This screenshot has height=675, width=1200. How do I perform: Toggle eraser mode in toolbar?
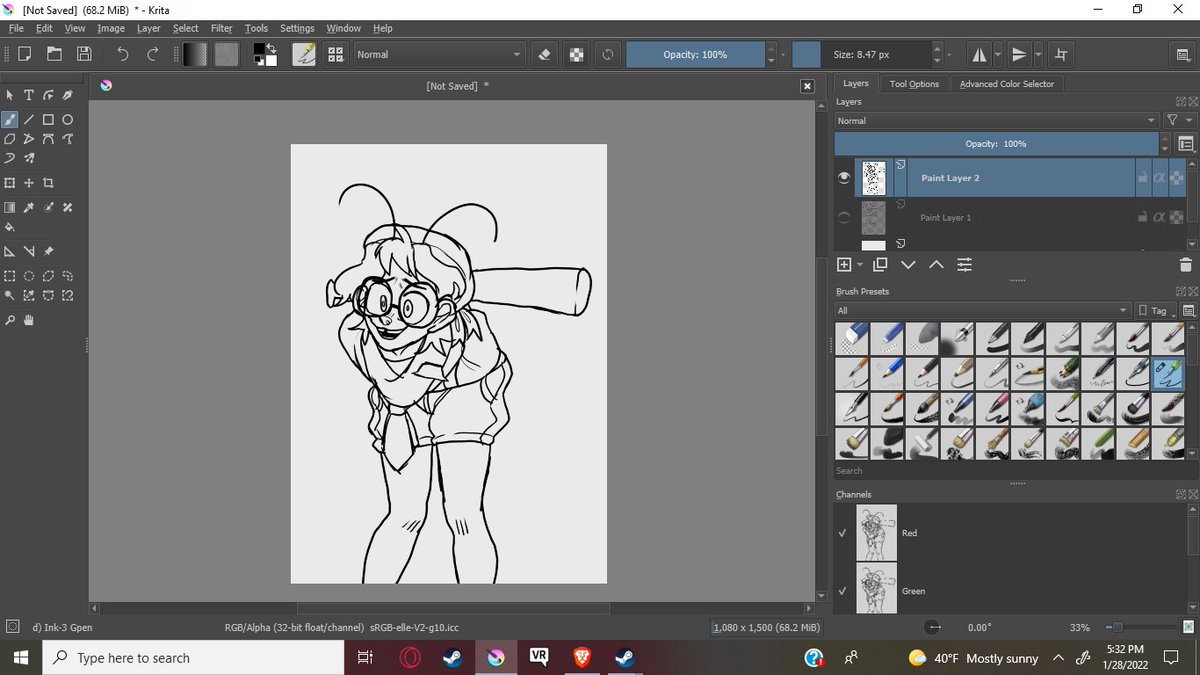[544, 54]
